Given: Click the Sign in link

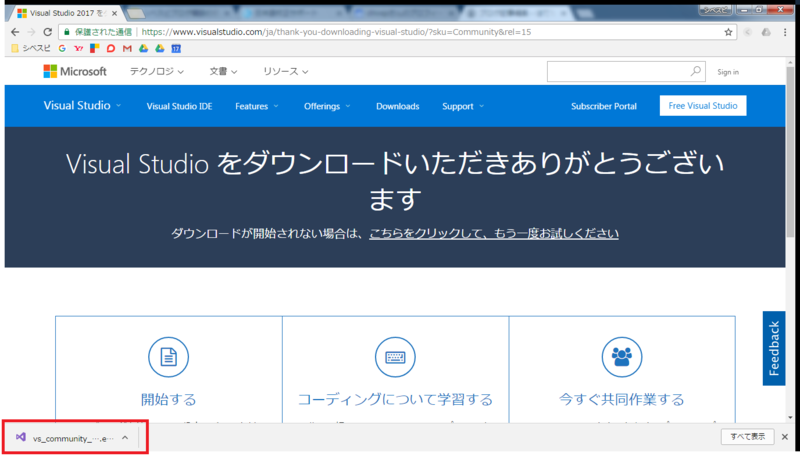Looking at the screenshot, I should coord(728,72).
